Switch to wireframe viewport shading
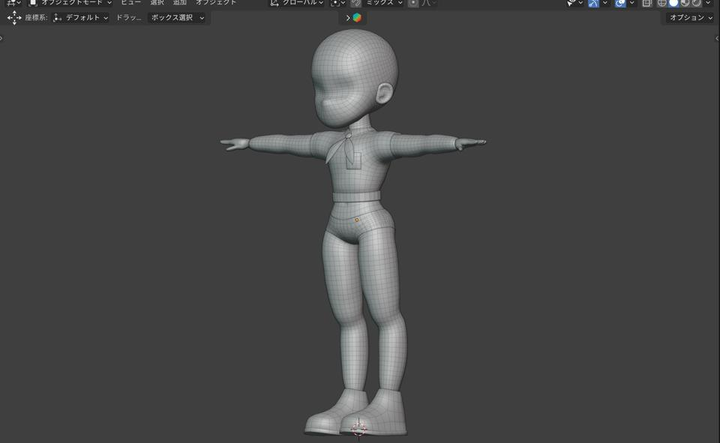 662,3
